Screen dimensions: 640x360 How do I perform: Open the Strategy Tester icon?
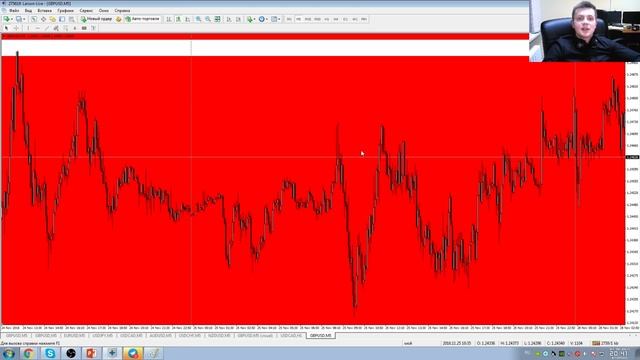[71, 19]
